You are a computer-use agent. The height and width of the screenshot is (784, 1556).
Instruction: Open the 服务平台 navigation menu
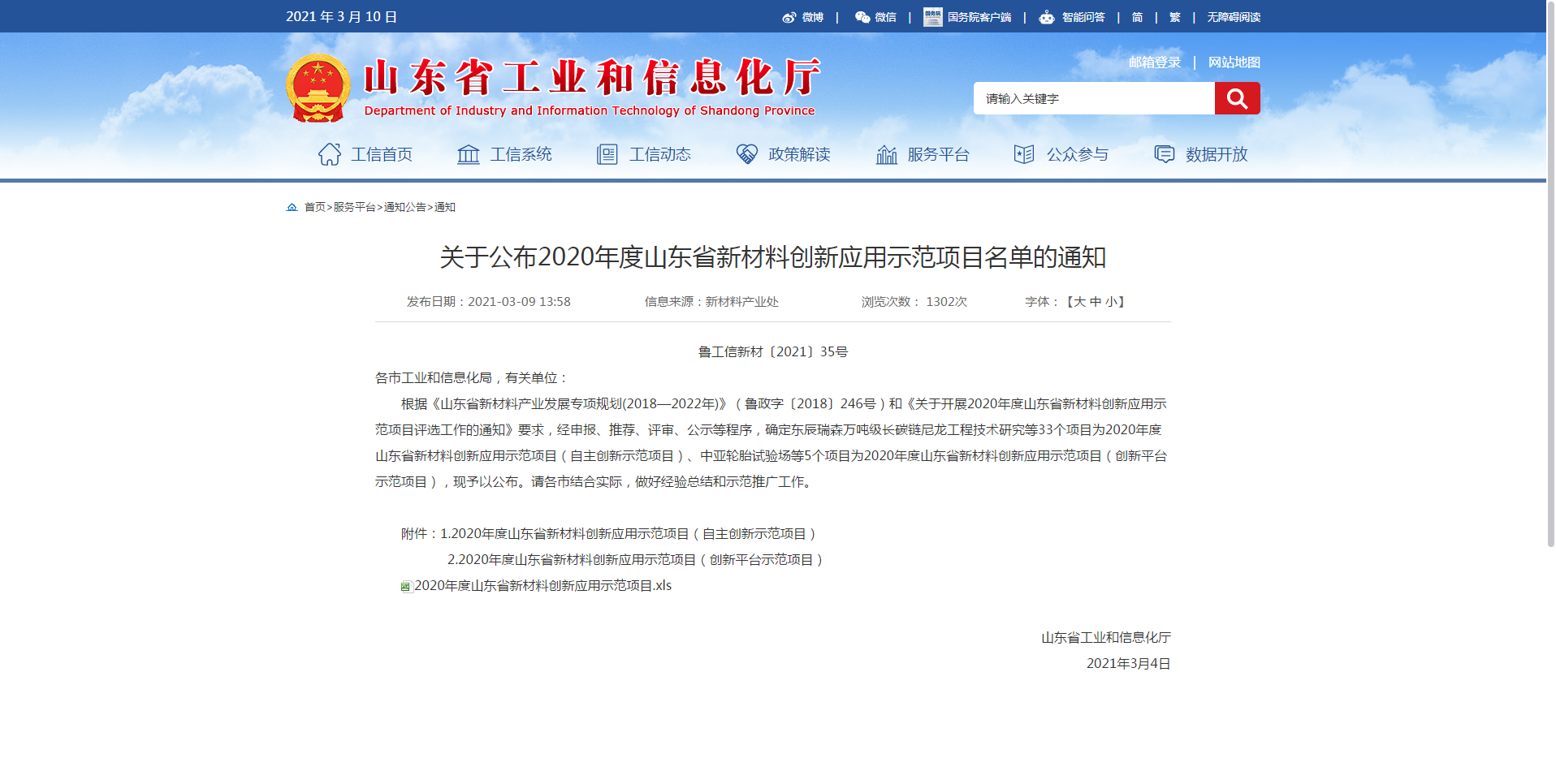[x=923, y=154]
